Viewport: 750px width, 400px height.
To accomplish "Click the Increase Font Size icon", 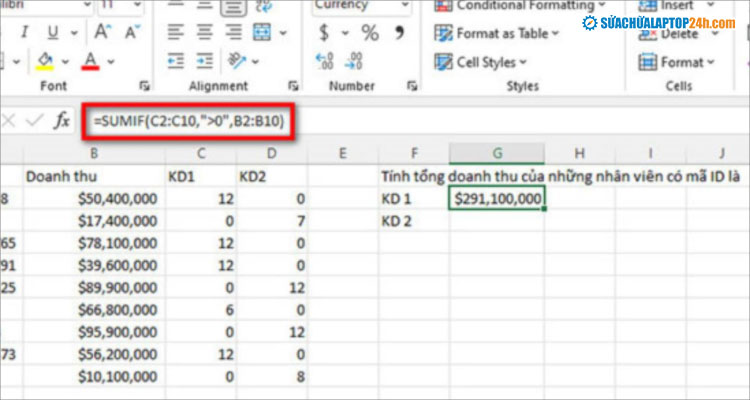I will 102,32.
